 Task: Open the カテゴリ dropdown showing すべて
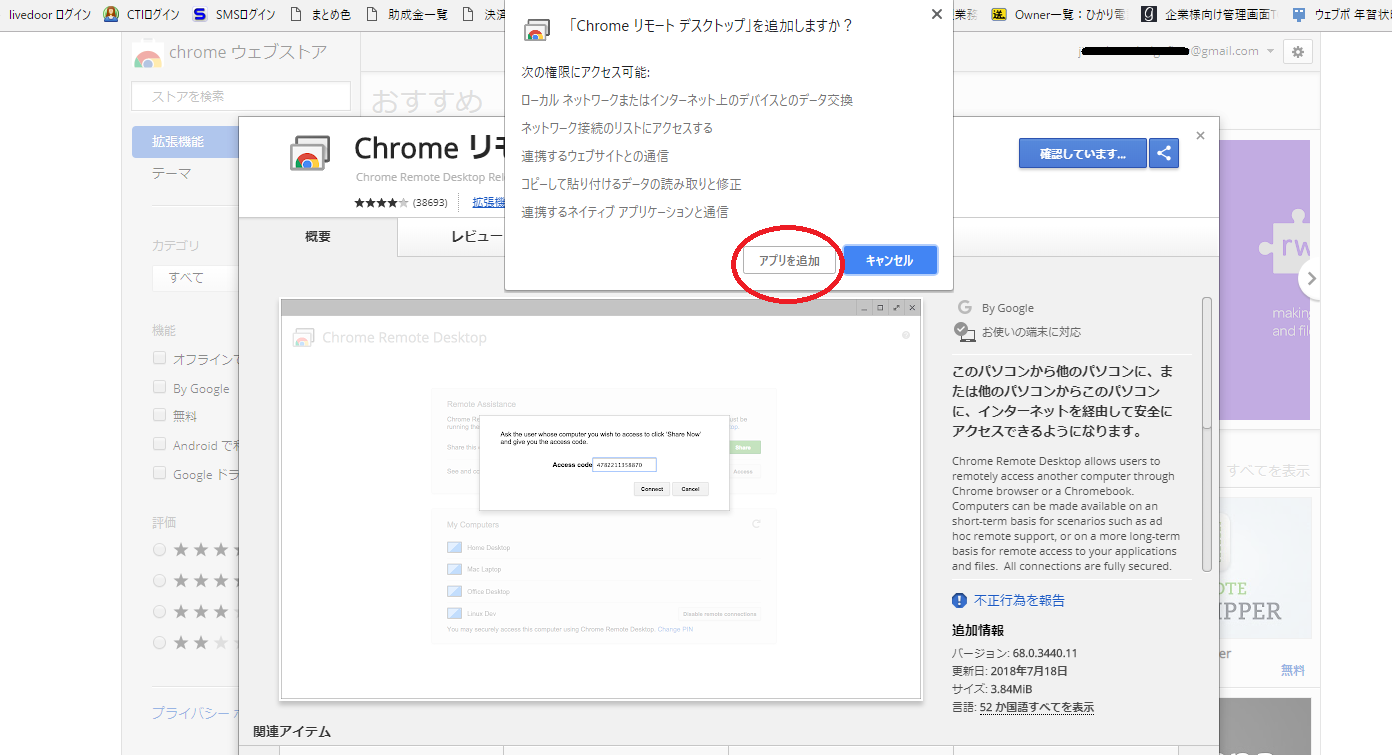(x=195, y=277)
